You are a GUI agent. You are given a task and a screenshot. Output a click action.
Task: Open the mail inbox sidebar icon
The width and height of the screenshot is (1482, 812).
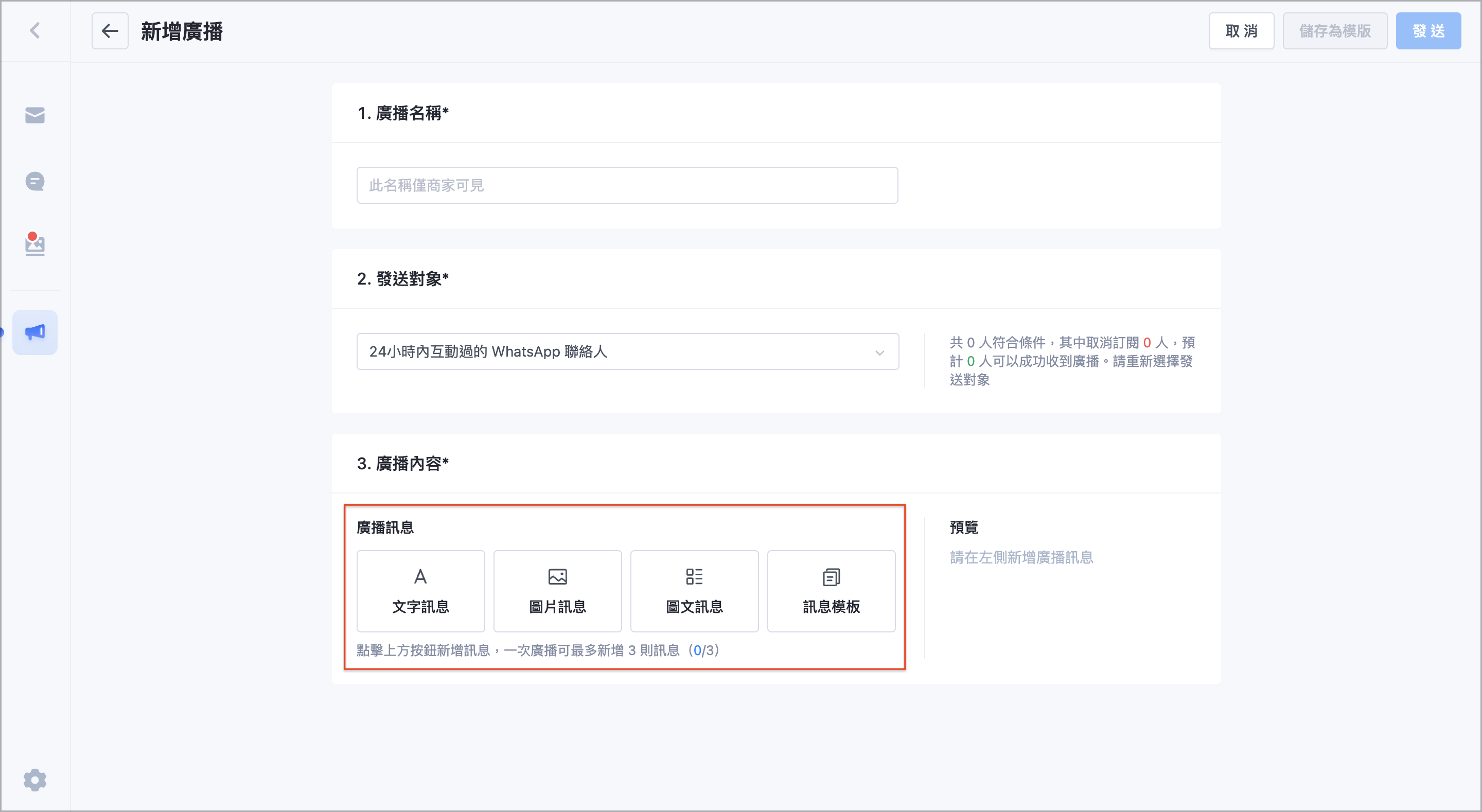35,115
